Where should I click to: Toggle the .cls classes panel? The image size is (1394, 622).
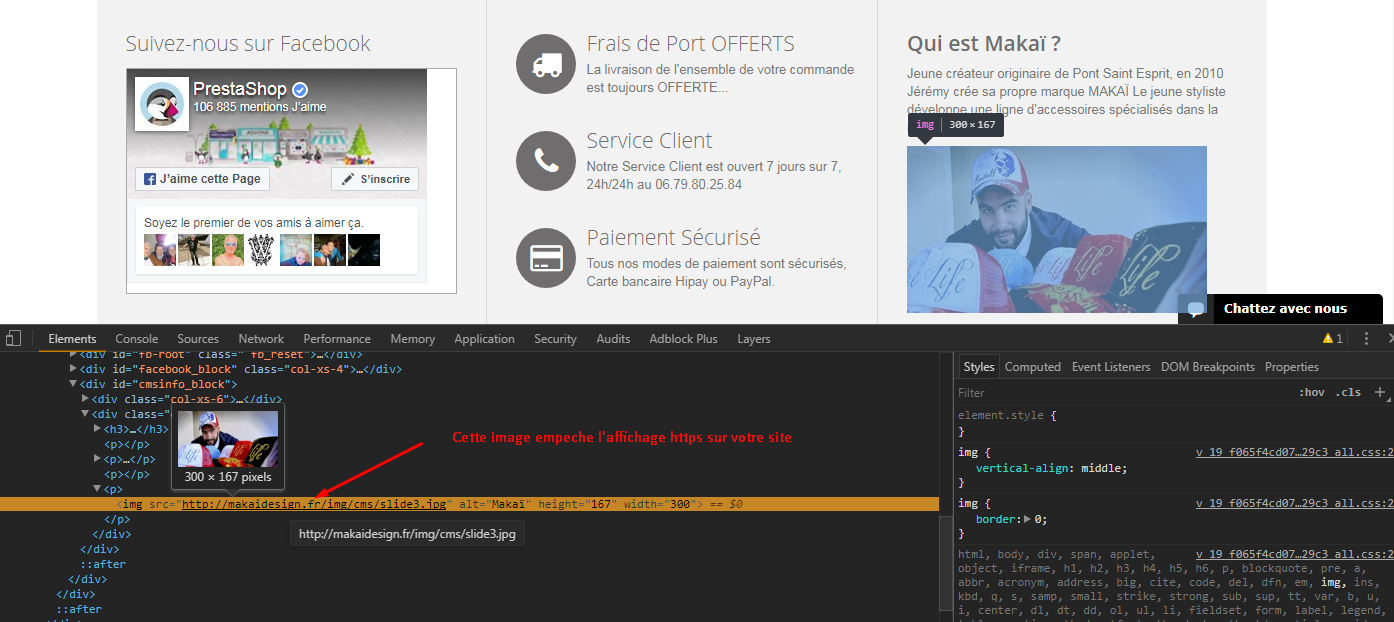1348,392
